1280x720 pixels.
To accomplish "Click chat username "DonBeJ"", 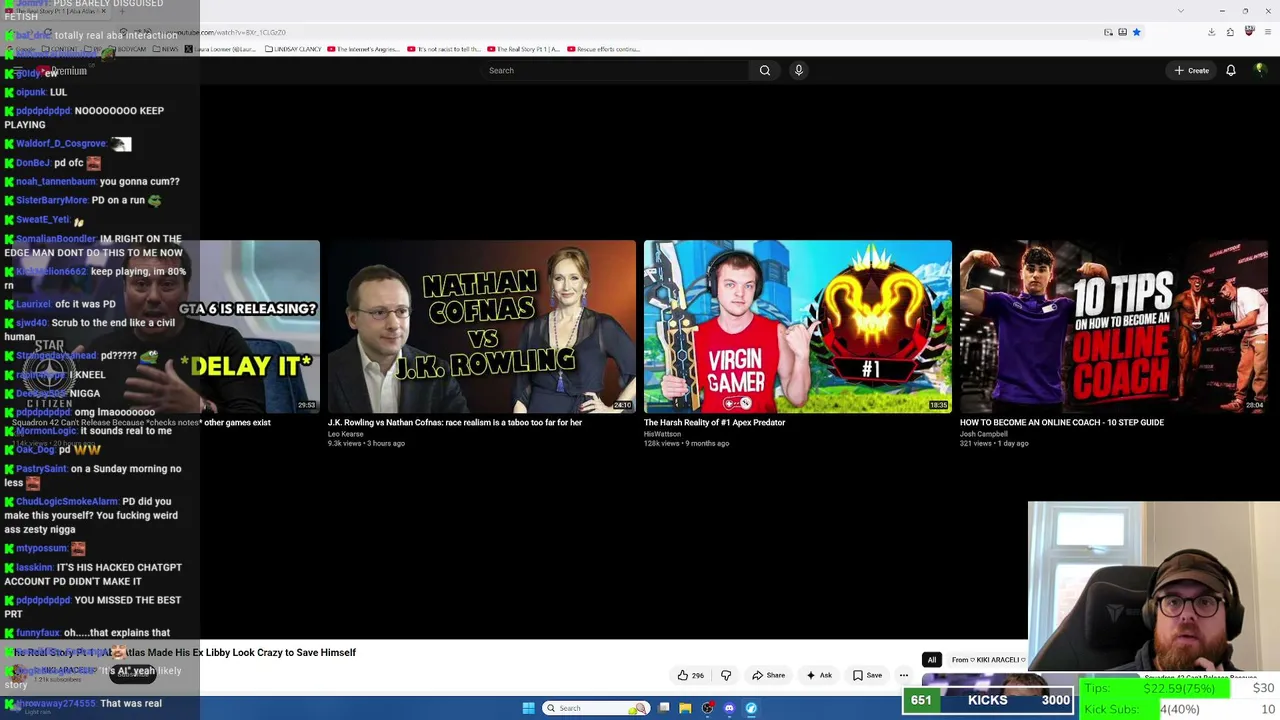I will pos(33,162).
